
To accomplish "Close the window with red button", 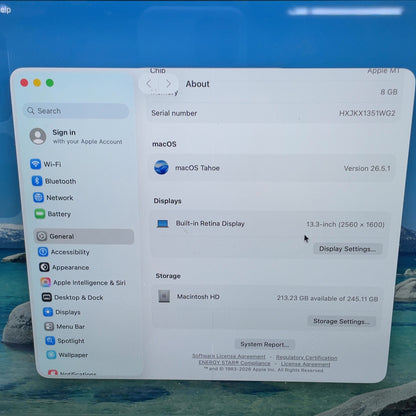I will click(24, 82).
